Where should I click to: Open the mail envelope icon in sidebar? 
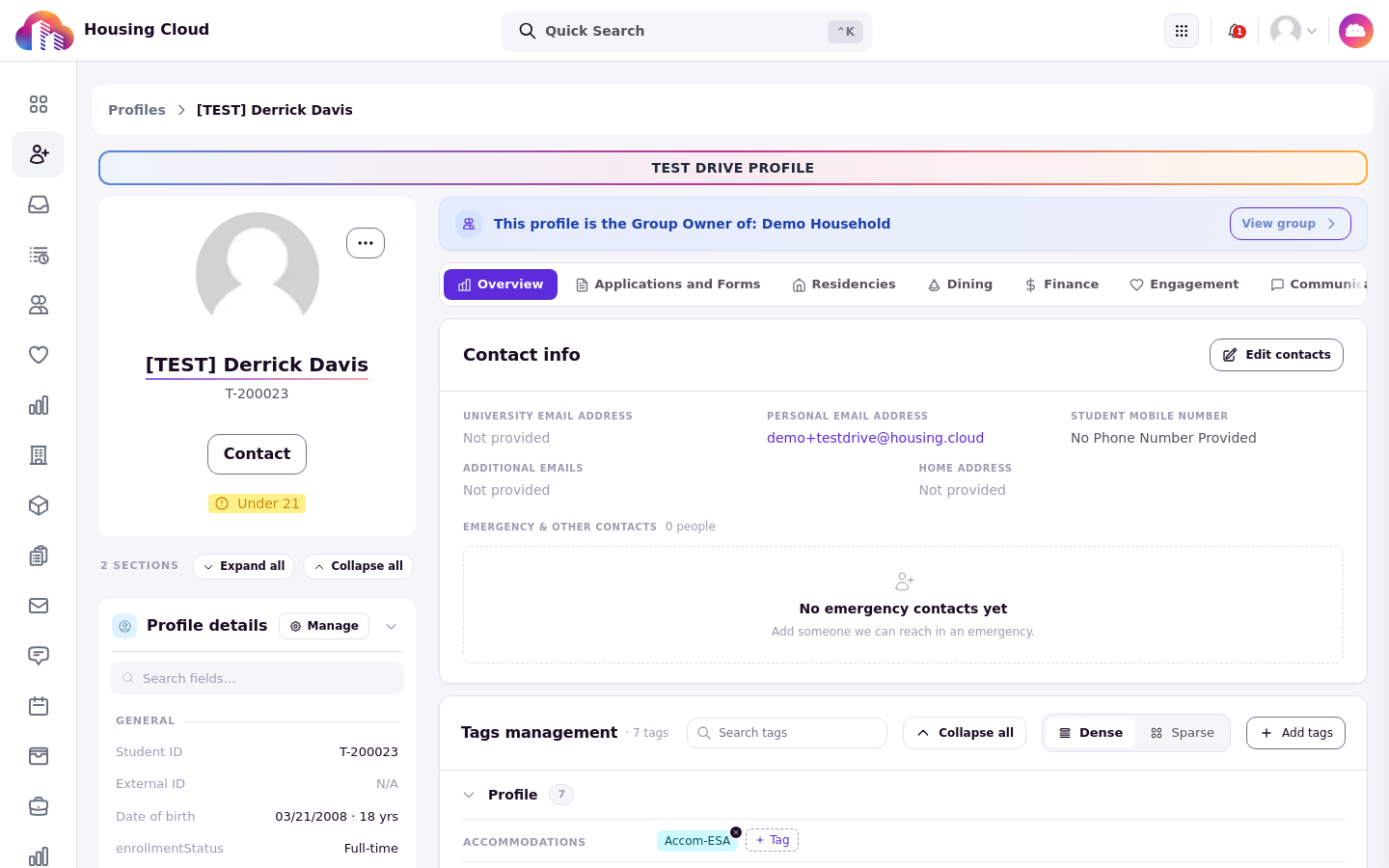tap(39, 606)
